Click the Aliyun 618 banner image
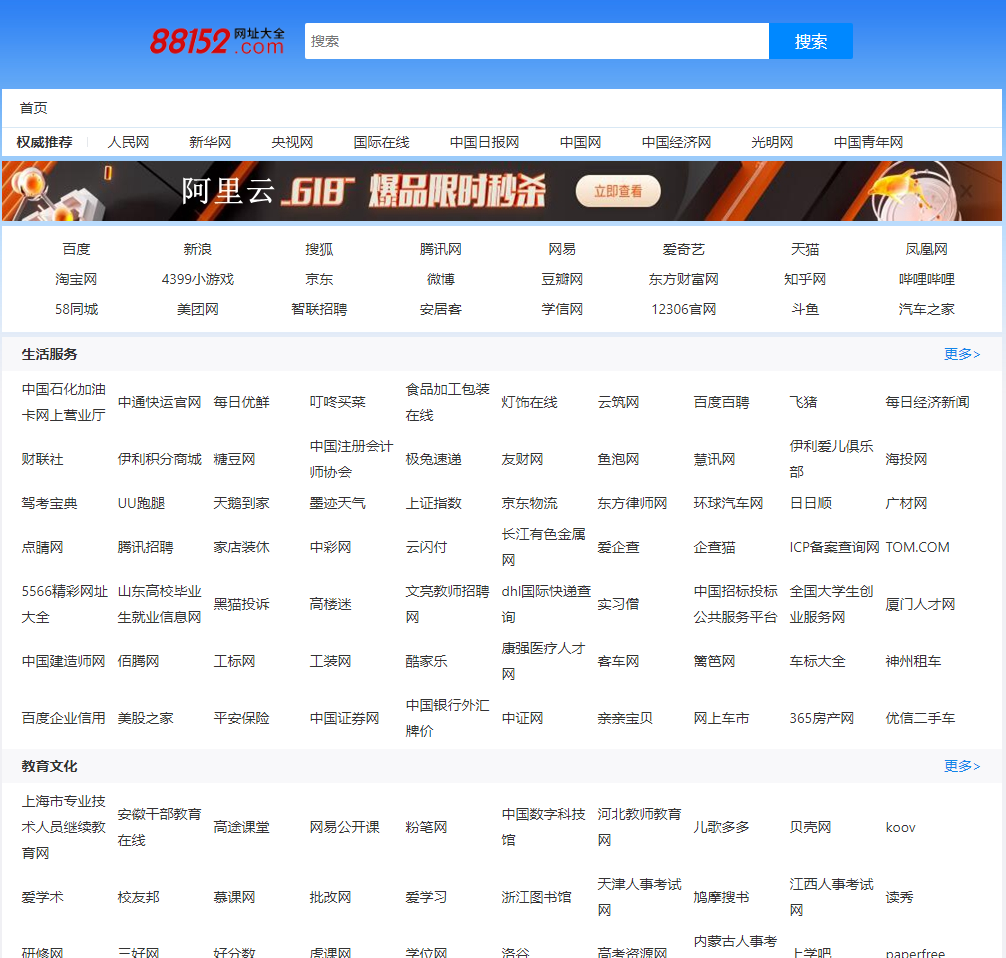The width and height of the screenshot is (1006, 958). pos(400,191)
